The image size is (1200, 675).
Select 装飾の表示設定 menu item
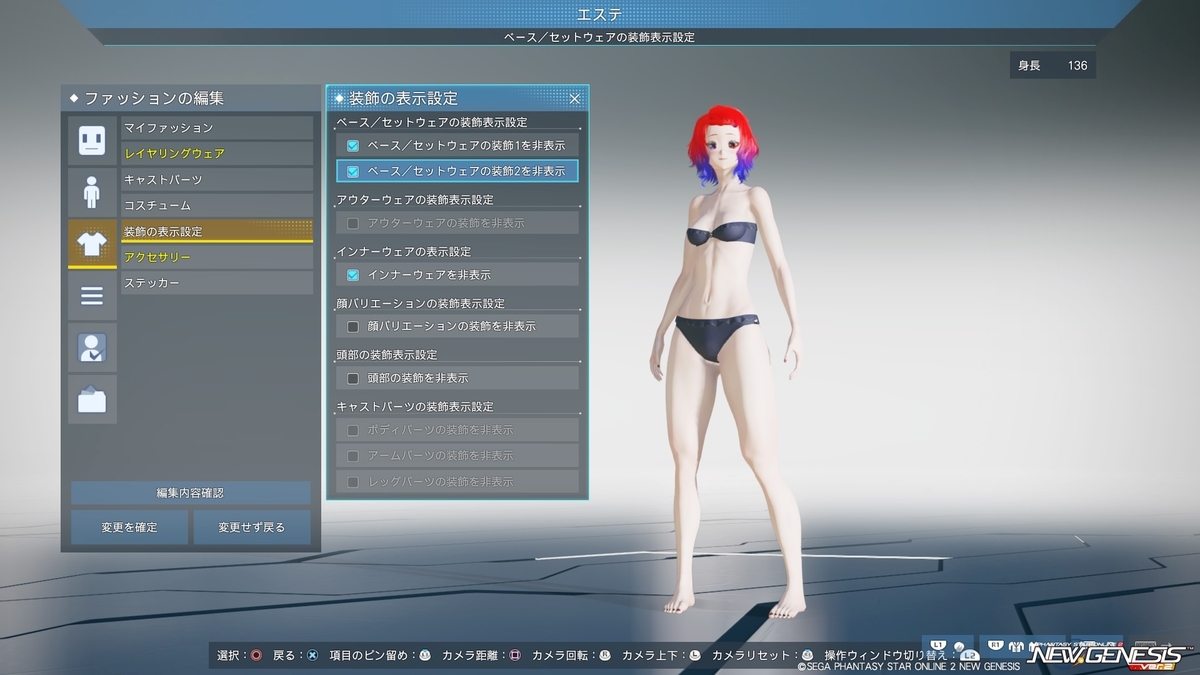(x=217, y=232)
